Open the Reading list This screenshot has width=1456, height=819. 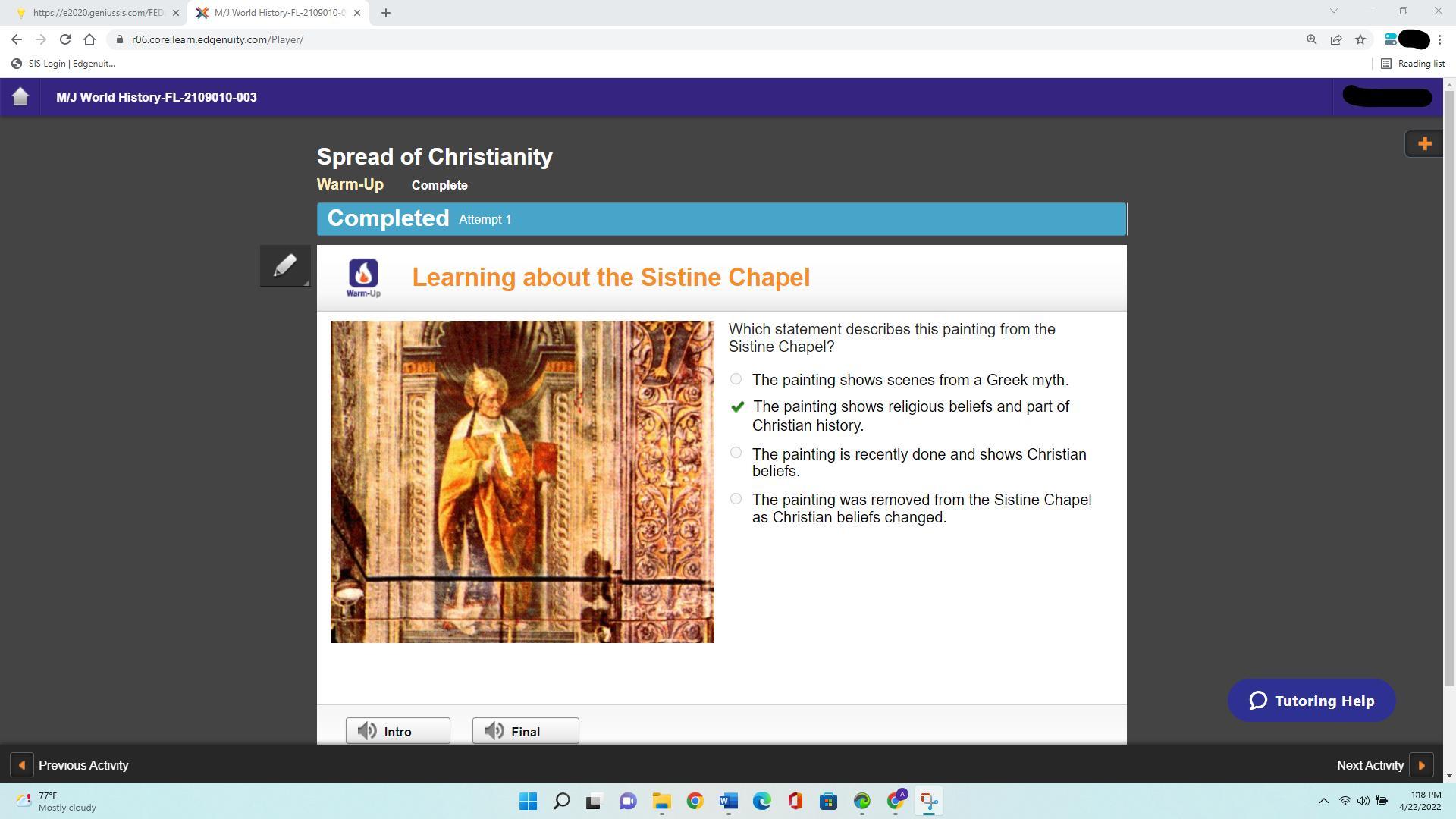click(1413, 64)
